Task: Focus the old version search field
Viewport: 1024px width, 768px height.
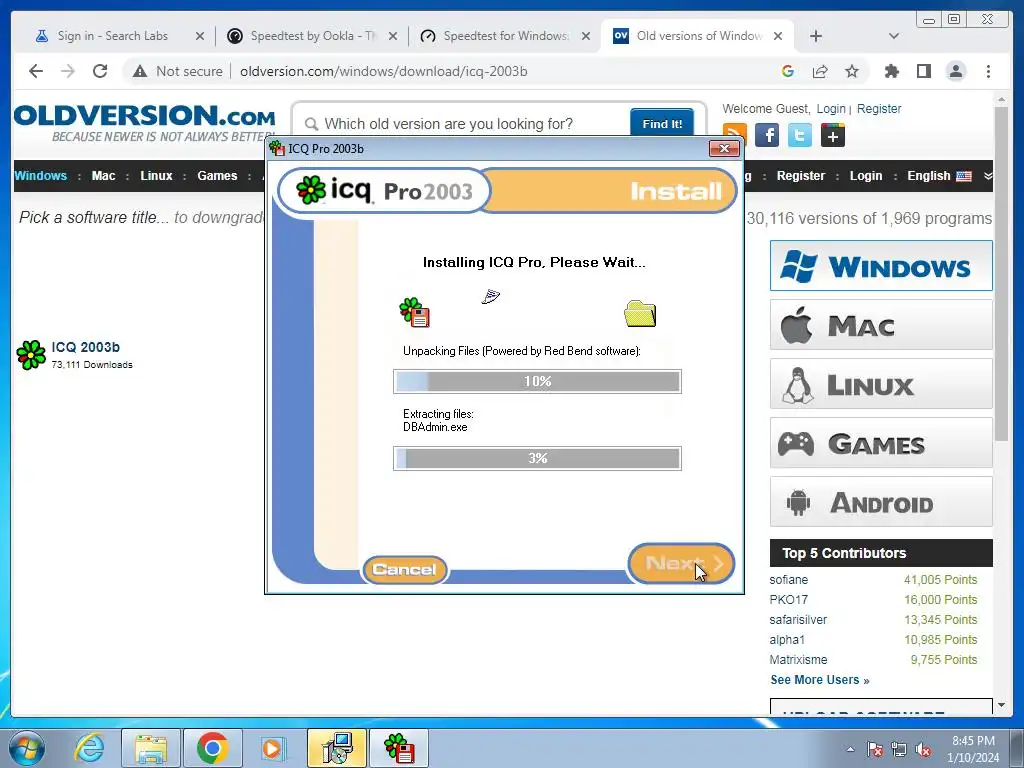Action: click(x=467, y=123)
